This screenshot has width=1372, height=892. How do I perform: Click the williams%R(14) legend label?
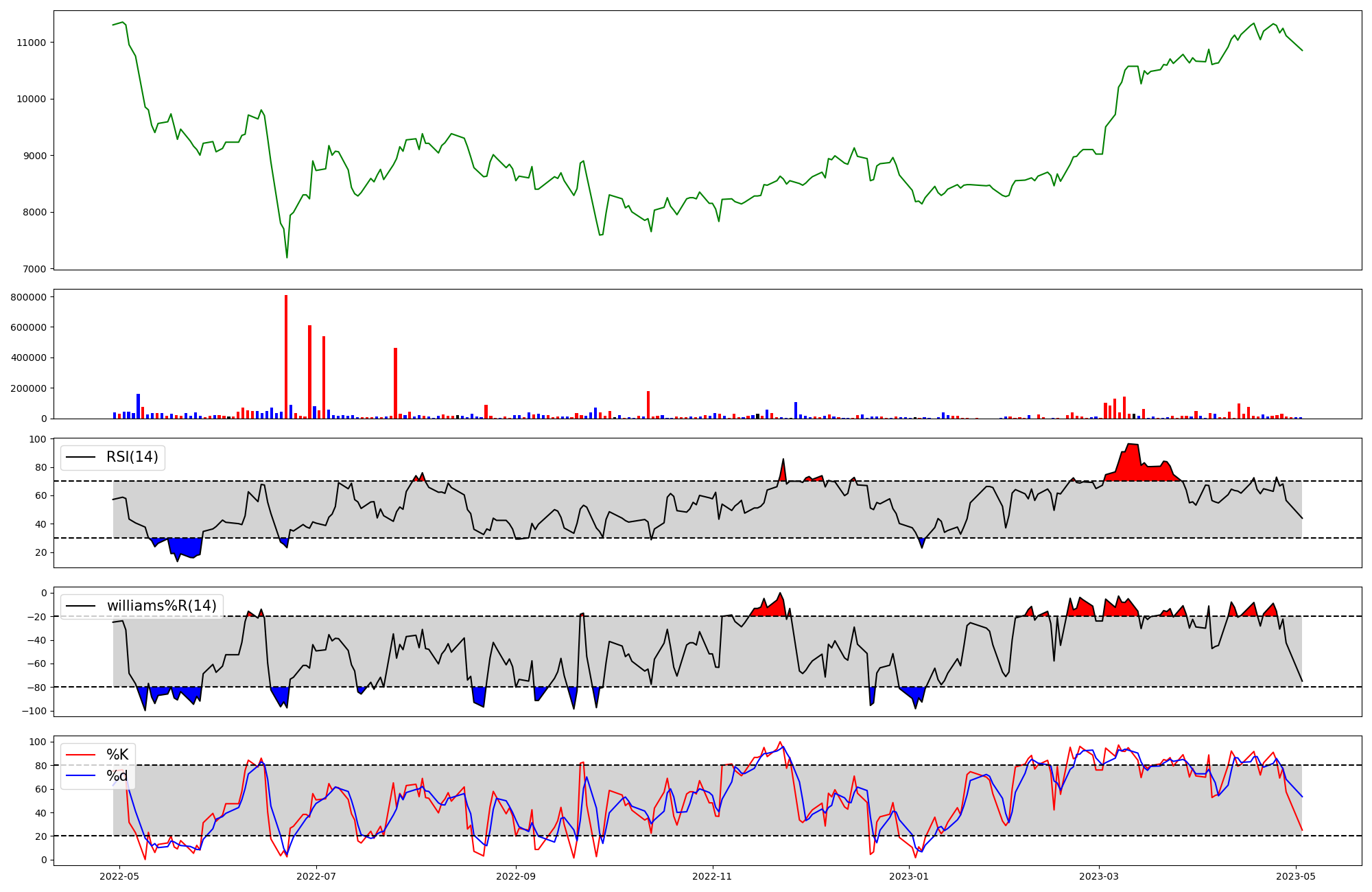click(161, 606)
